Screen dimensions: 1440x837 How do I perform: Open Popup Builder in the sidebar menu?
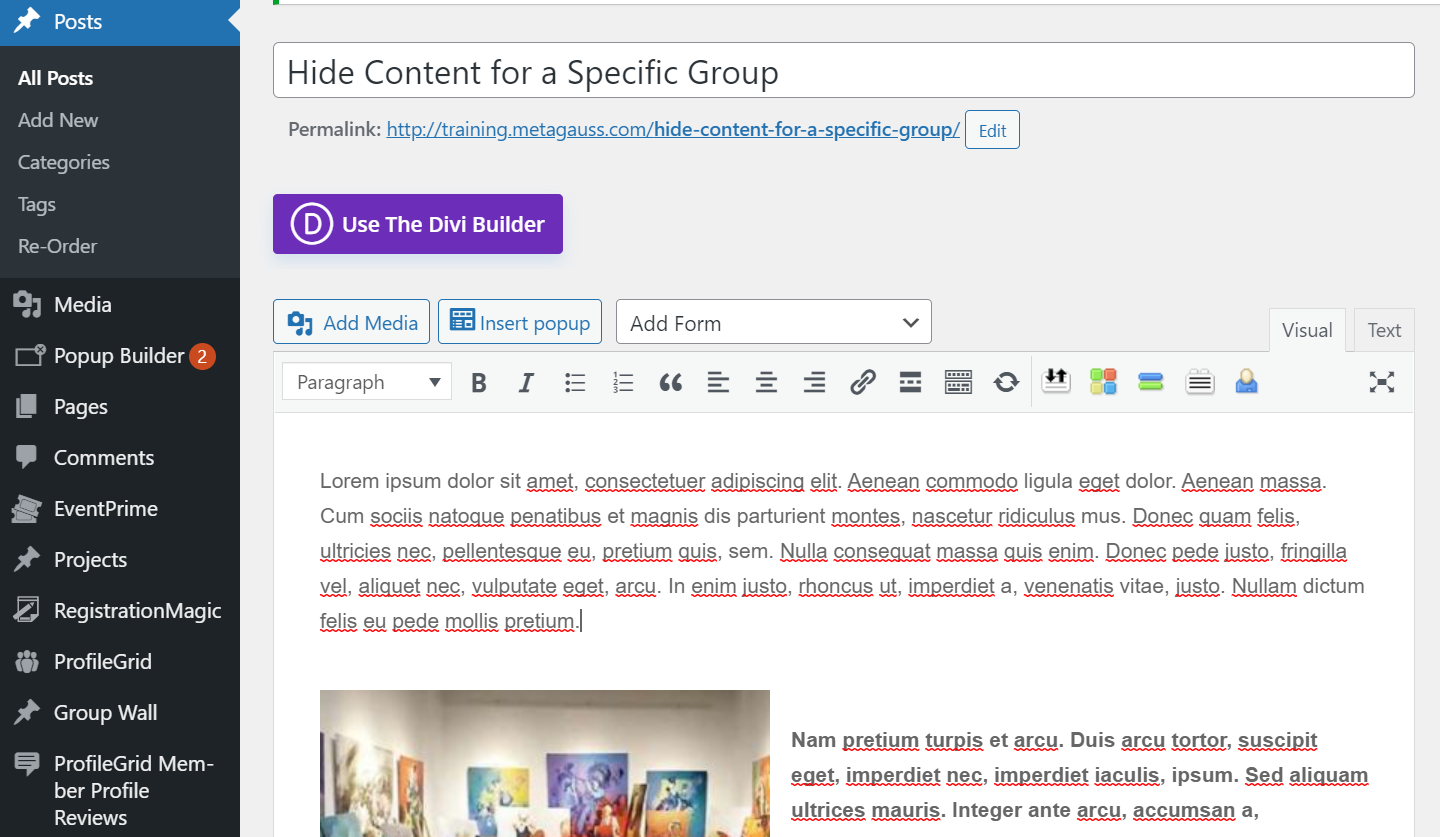point(119,356)
